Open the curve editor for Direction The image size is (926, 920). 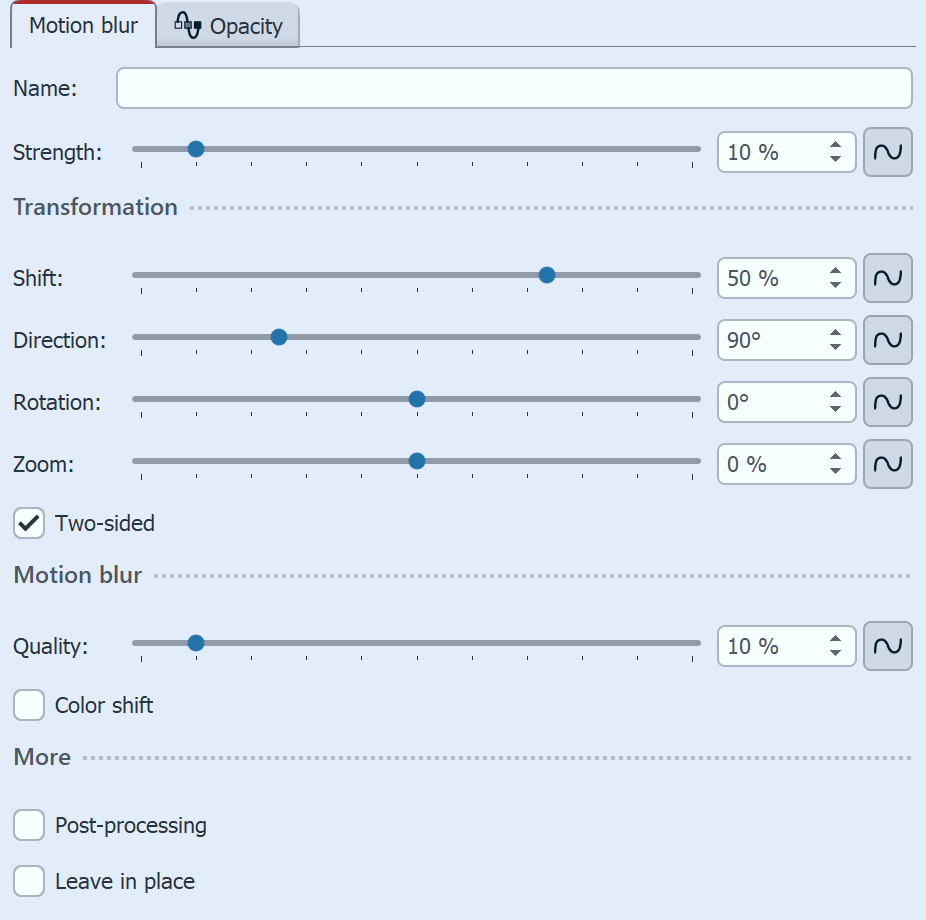(x=887, y=340)
